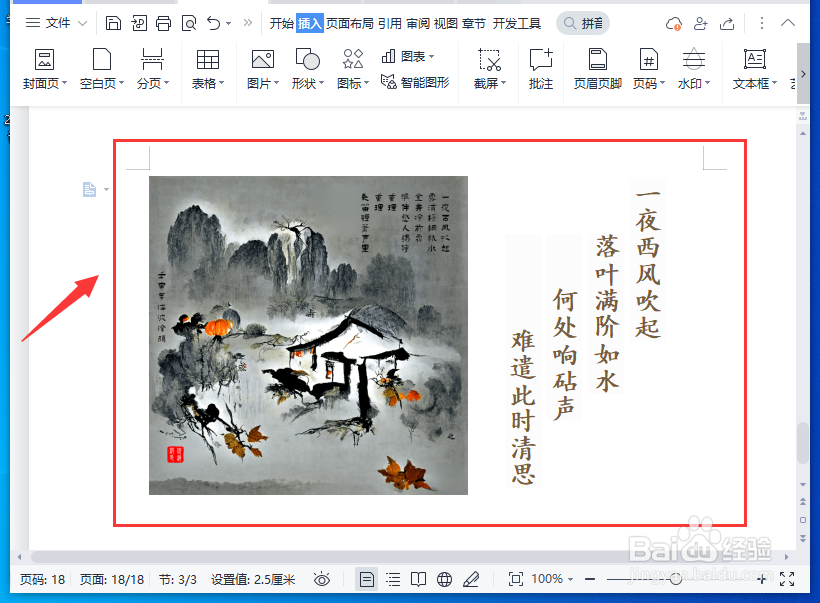The image size is (820, 603).
Task: Click the cloud sync status icon
Action: [x=674, y=24]
